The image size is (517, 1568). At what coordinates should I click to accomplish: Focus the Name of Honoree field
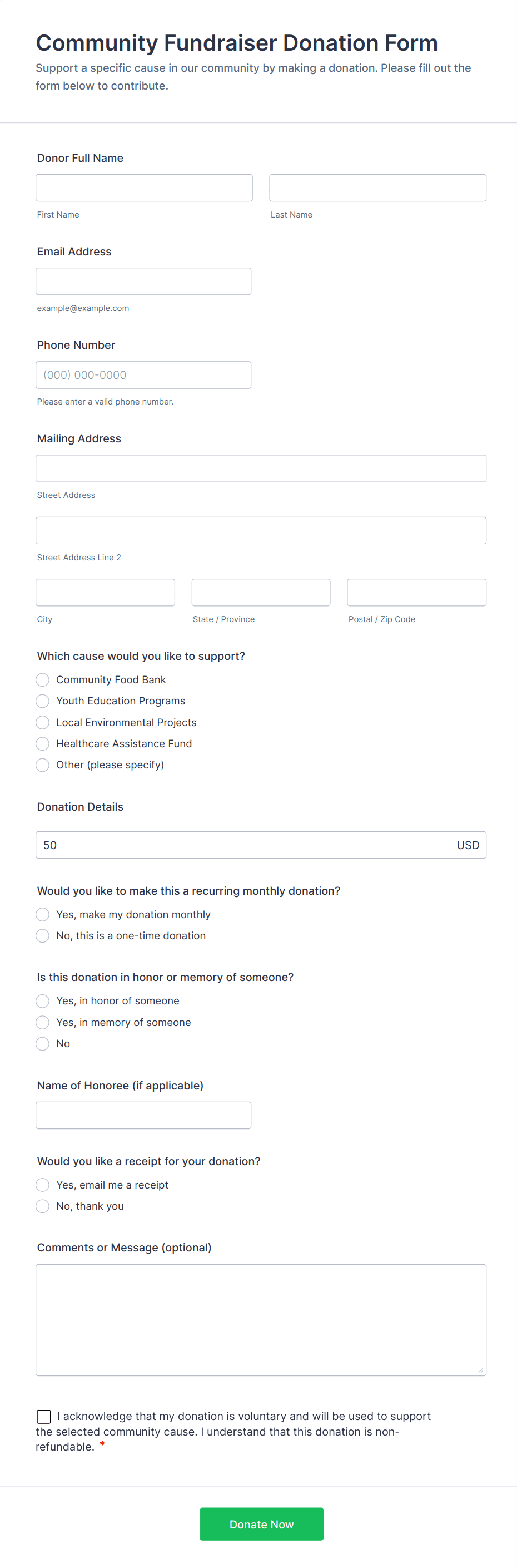[143, 1115]
